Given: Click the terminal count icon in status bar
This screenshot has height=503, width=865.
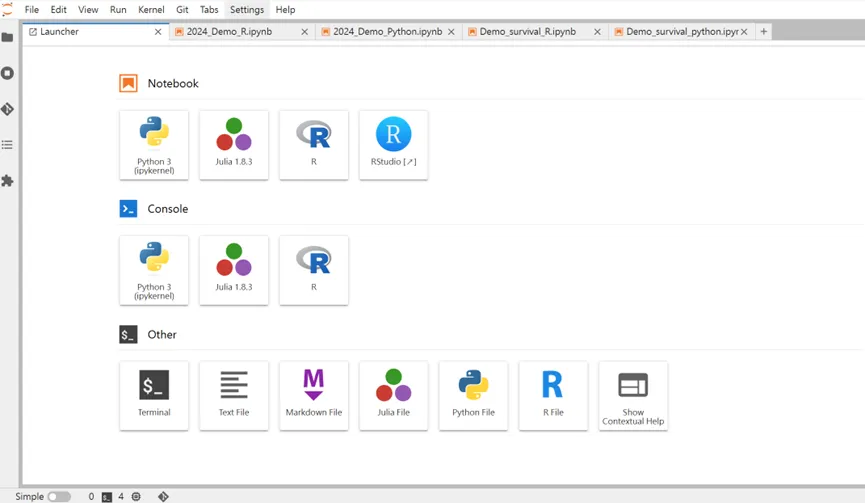Looking at the screenshot, I should pyautogui.click(x=107, y=497).
